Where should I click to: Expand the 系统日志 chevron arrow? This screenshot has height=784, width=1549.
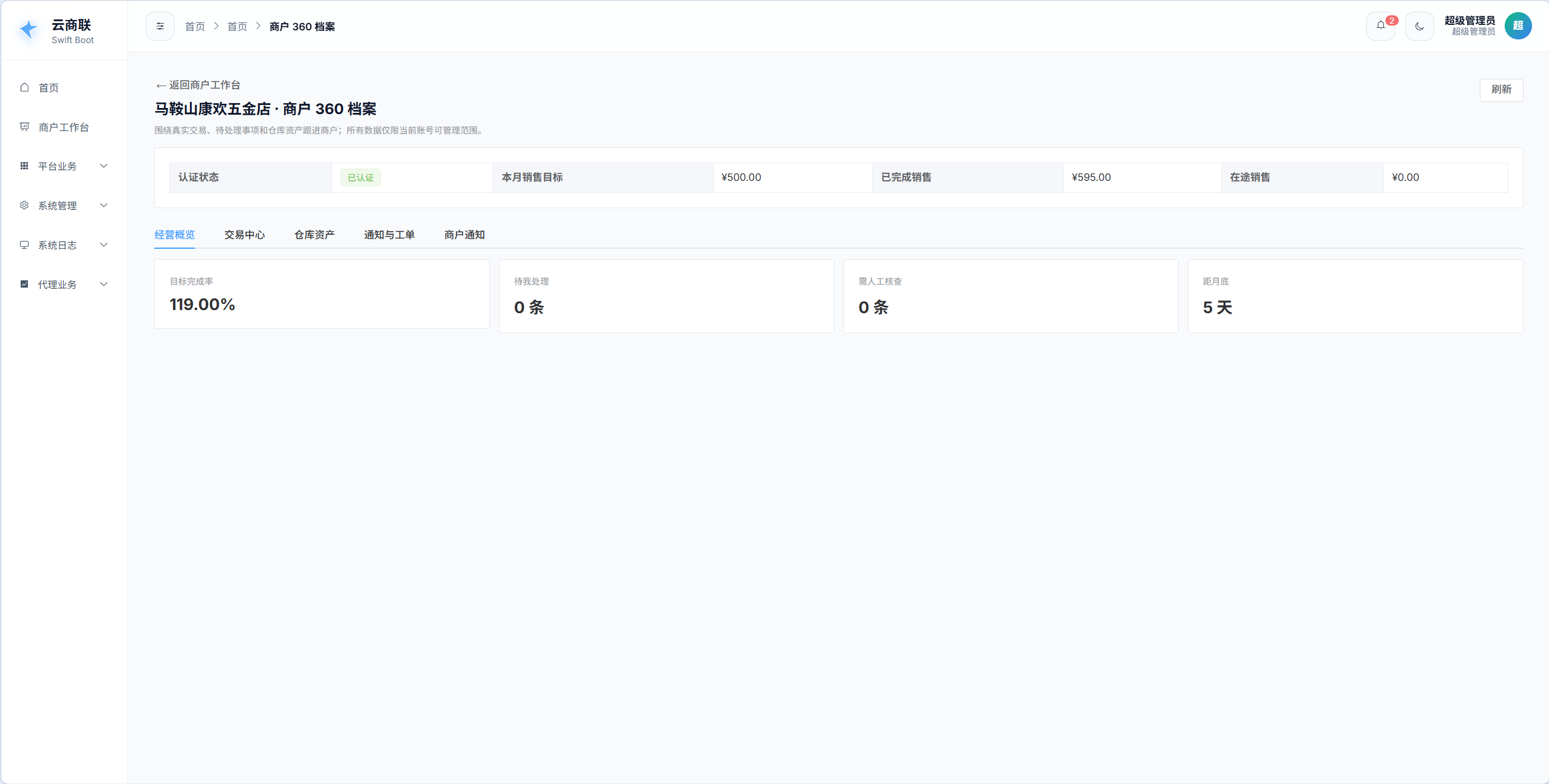point(104,245)
